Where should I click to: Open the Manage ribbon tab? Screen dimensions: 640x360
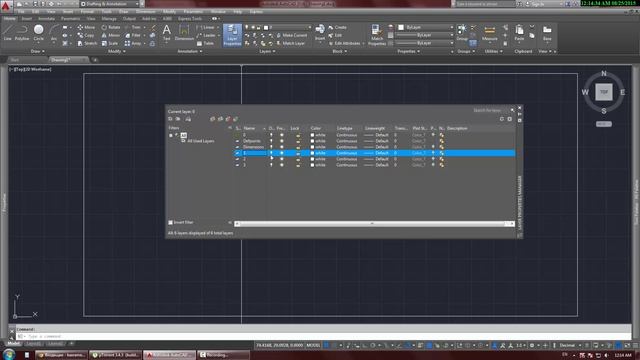point(109,18)
